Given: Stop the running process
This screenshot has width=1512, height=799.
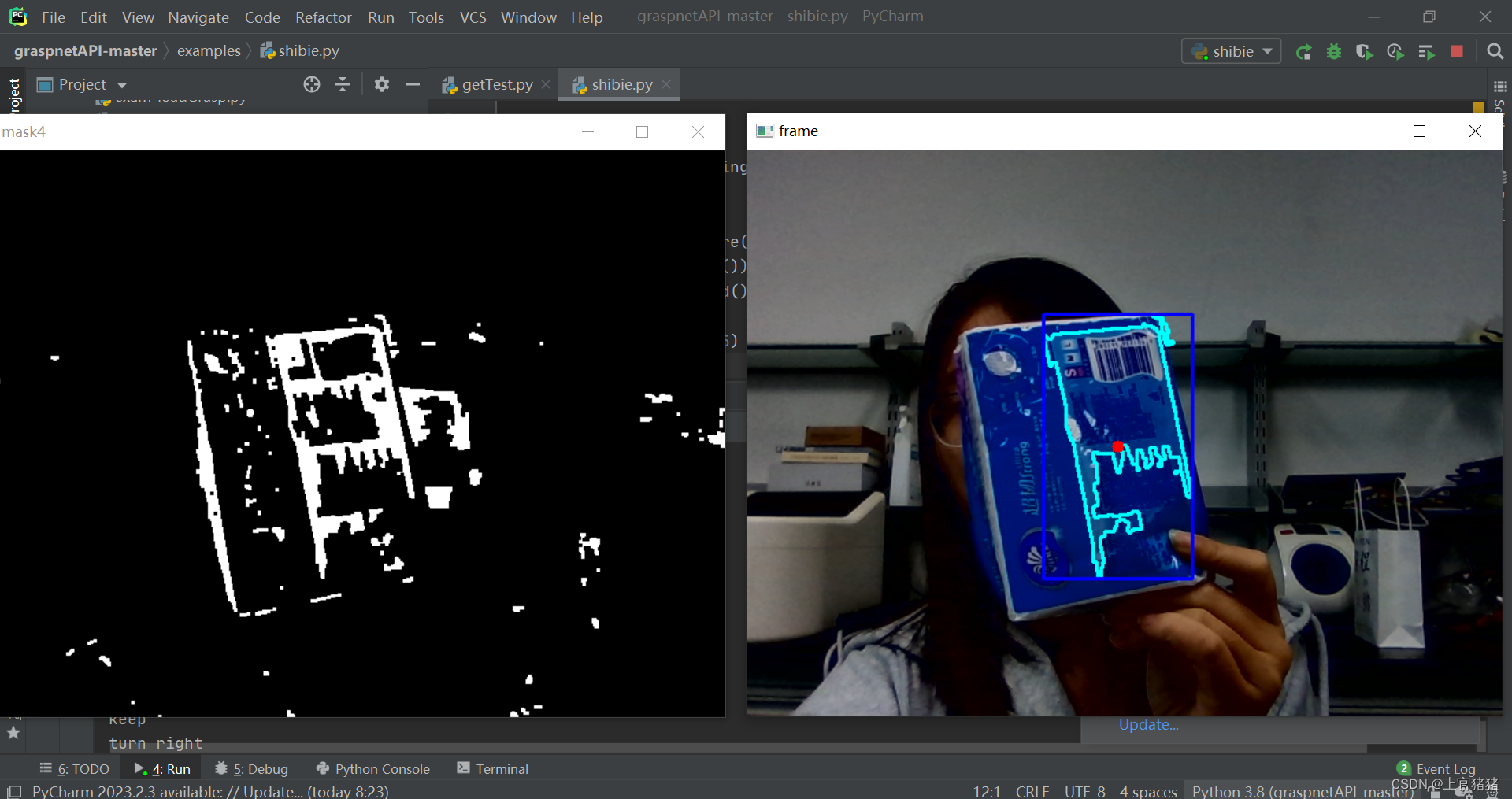Looking at the screenshot, I should [x=1457, y=51].
